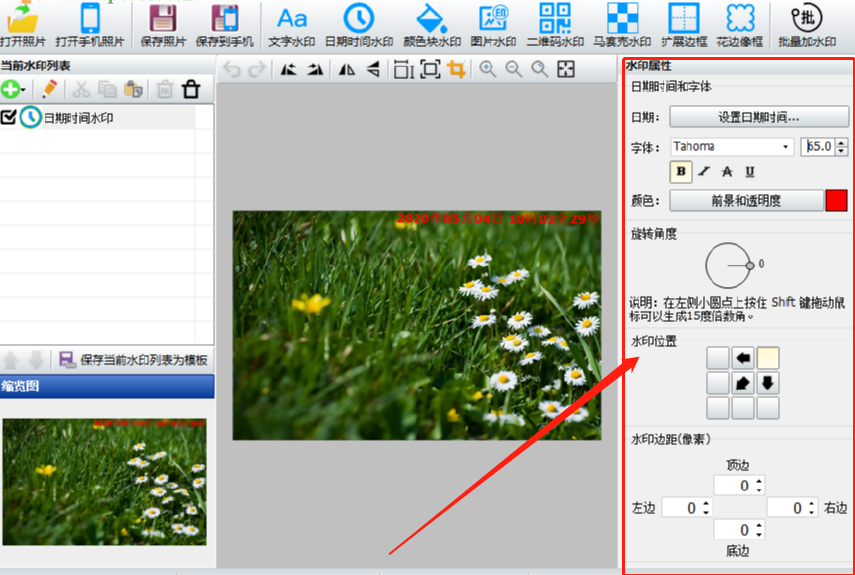Select middle-left watermark position
This screenshot has width=855, height=575.
(718, 383)
